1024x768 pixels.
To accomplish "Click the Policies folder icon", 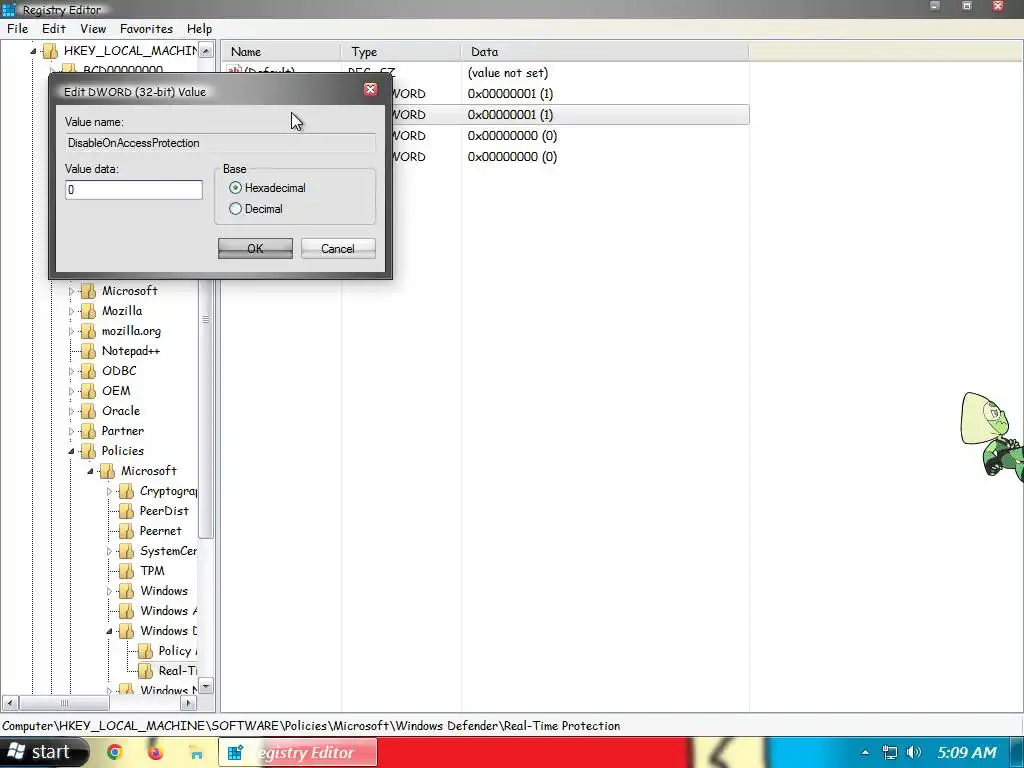I will (88, 451).
